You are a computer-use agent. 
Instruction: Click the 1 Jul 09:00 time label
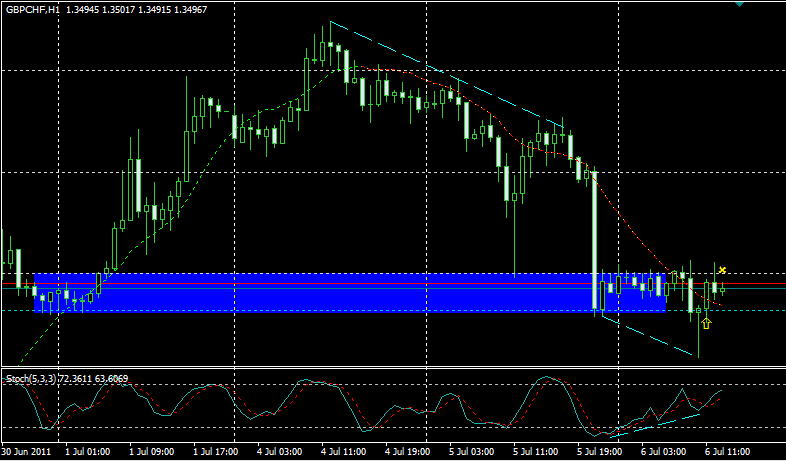[152, 451]
